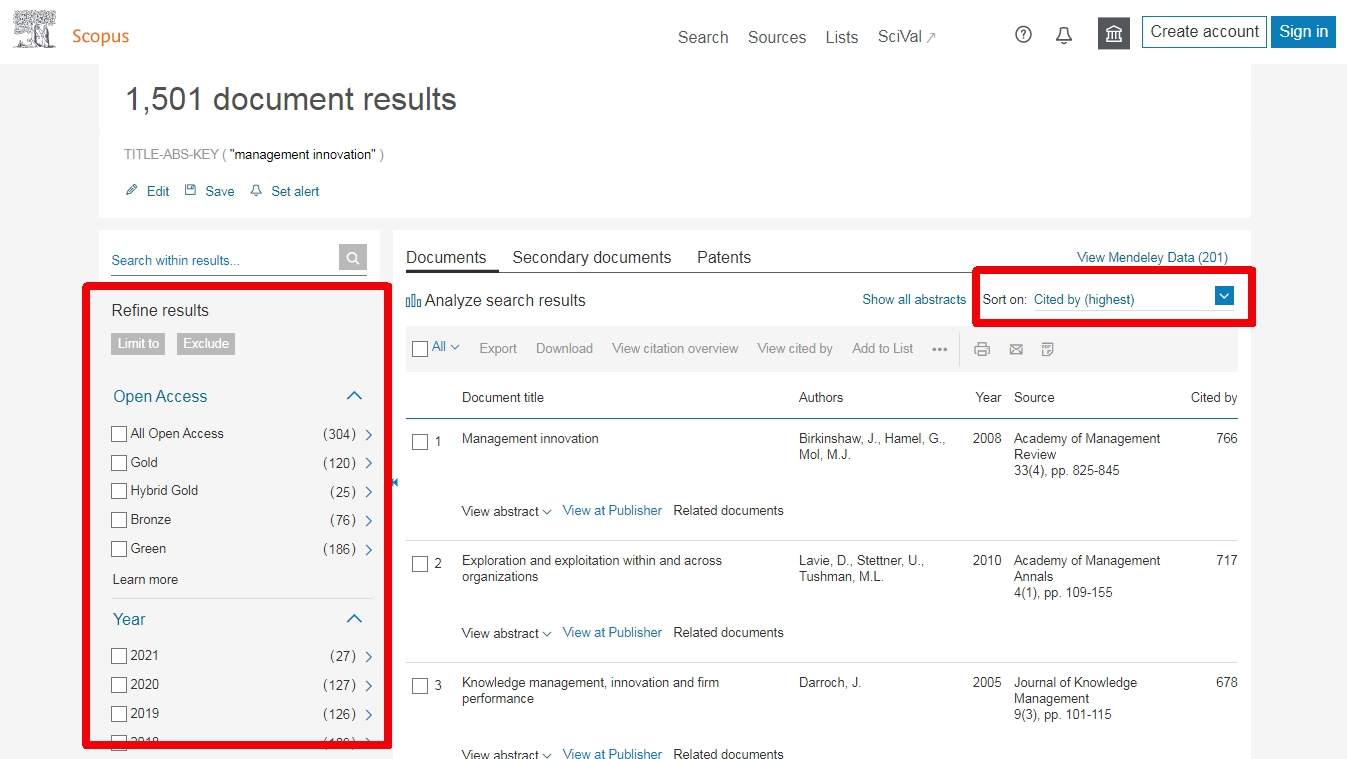The image size is (1347, 759).
Task: Click arrow next to 2021 count
Action: click(369, 656)
